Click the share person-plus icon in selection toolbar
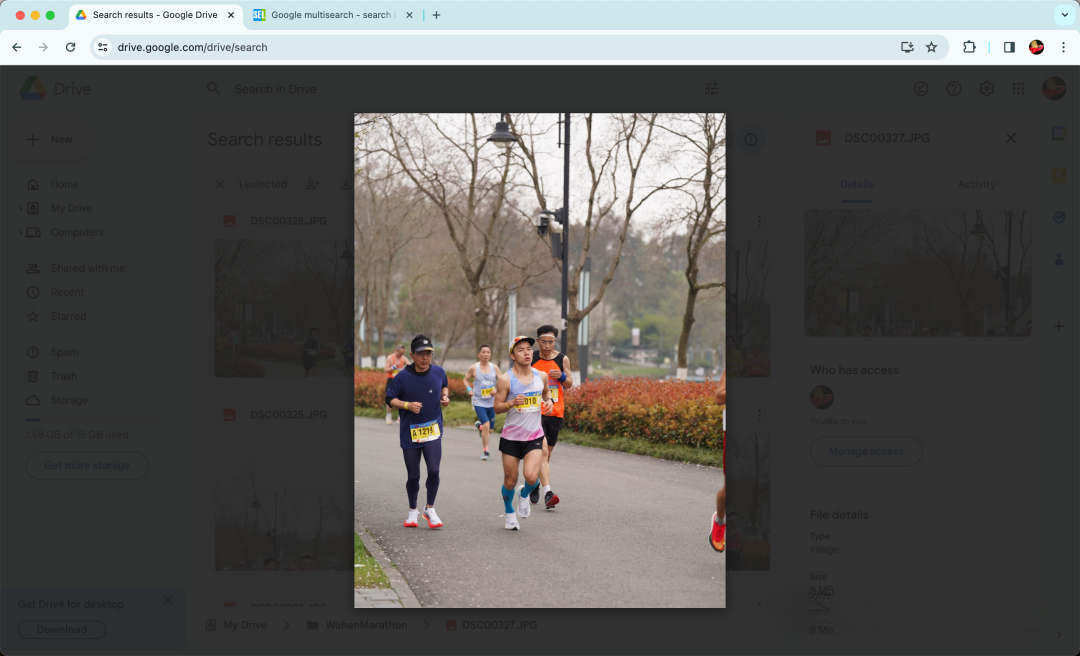This screenshot has width=1080, height=656. coord(313,184)
